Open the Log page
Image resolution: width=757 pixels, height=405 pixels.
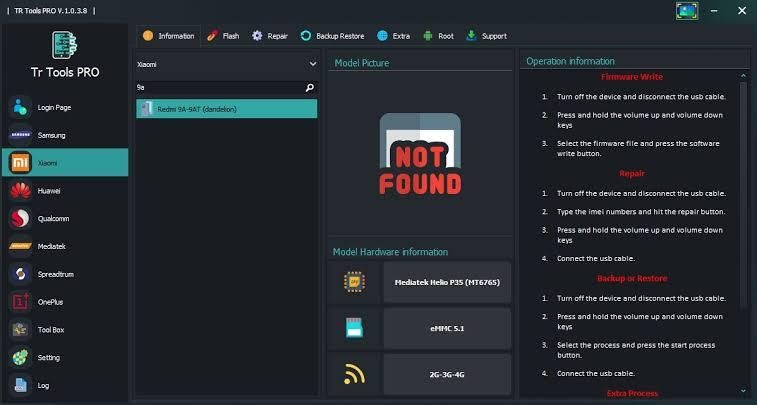[65, 385]
